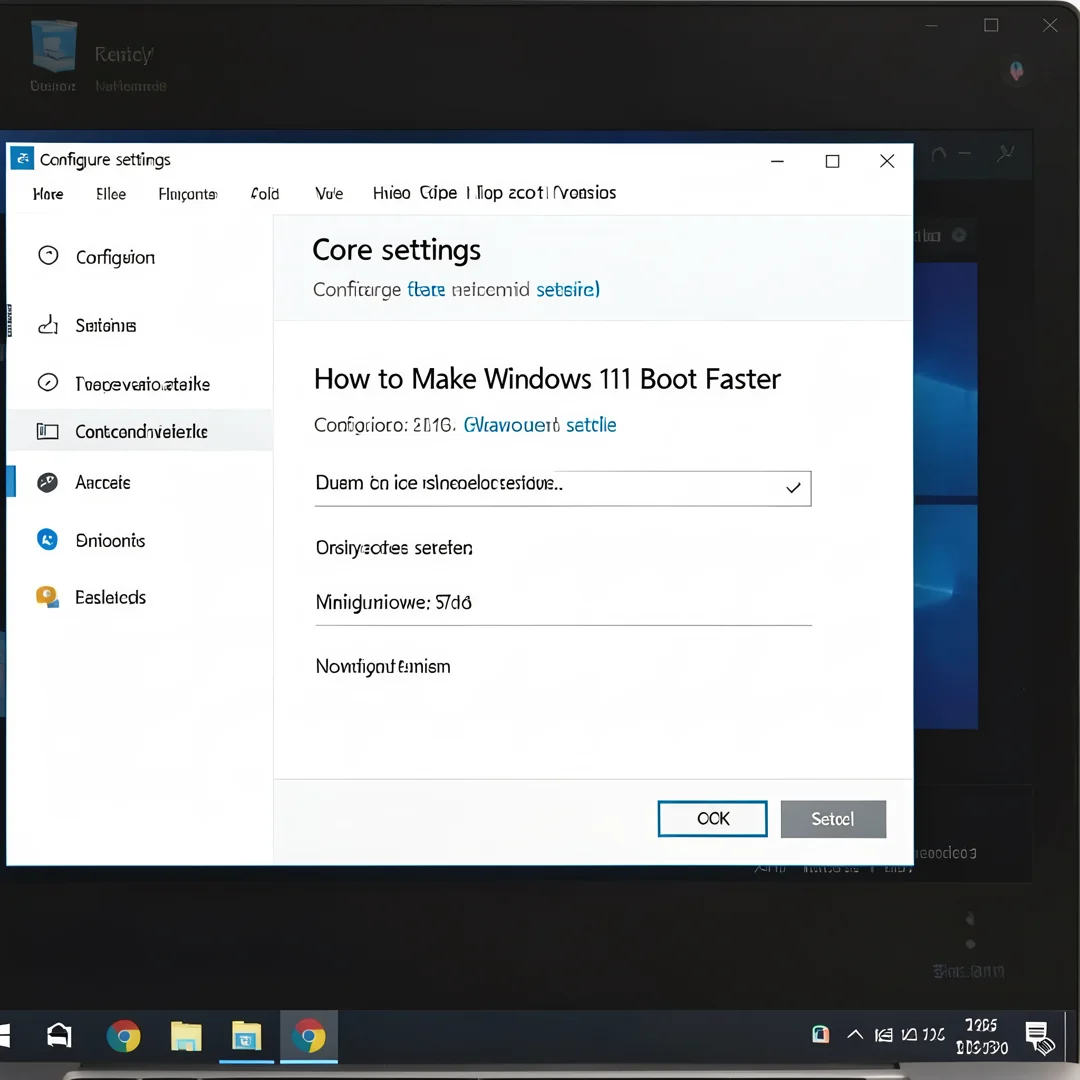1080x1080 pixels.
Task: Open the Fold menu
Action: click(265, 194)
